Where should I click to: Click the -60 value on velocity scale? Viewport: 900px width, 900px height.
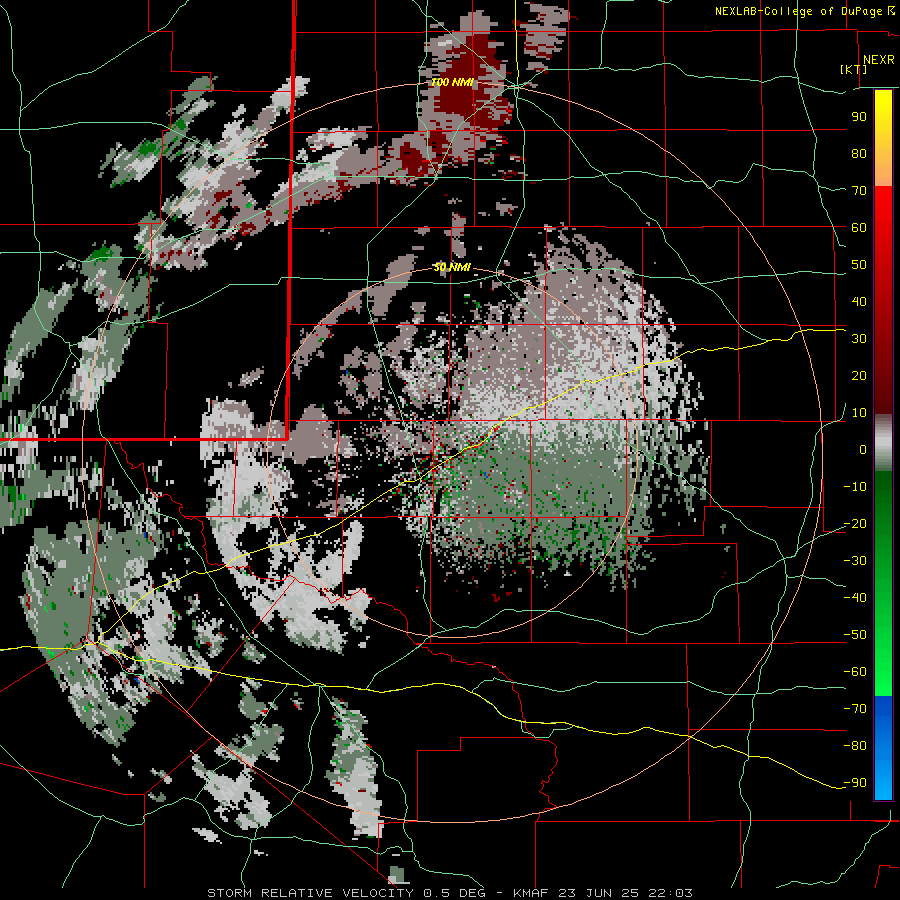click(x=855, y=672)
